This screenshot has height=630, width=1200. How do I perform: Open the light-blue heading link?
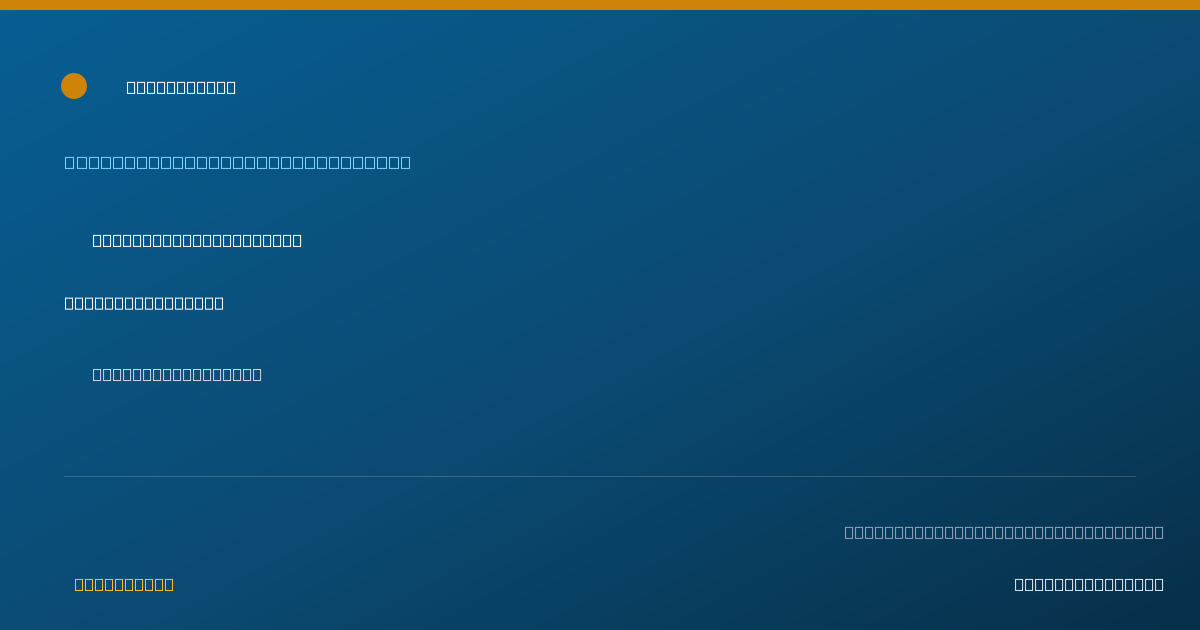point(238,162)
